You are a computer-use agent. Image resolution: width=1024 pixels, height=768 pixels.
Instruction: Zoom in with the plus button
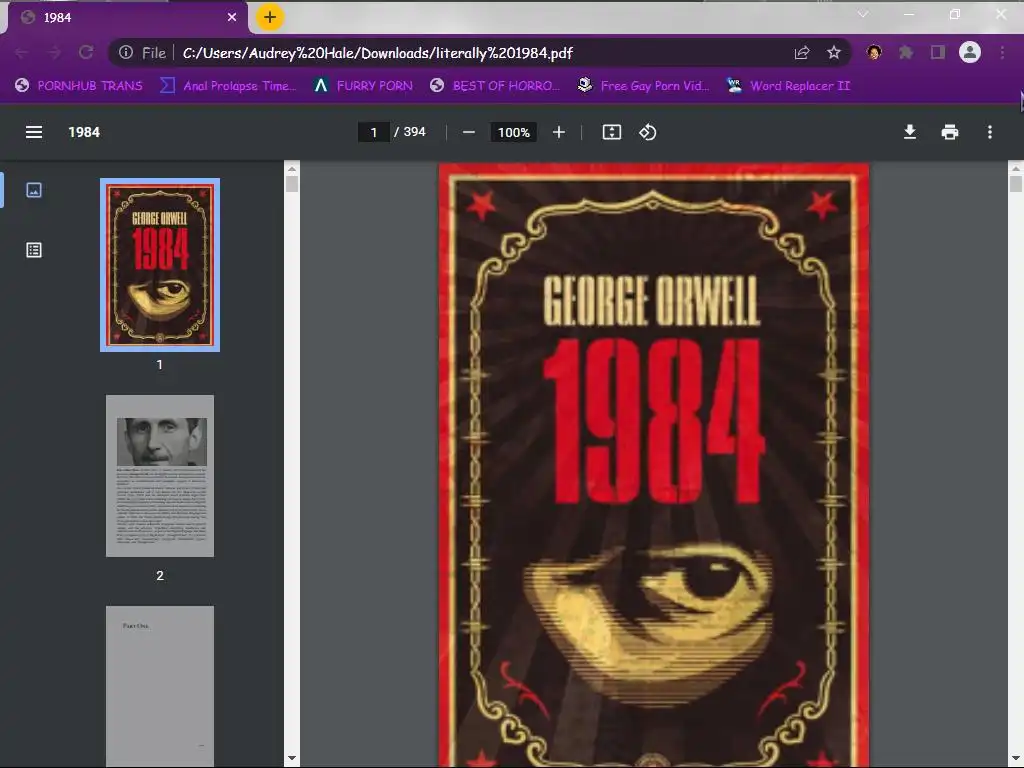[558, 133]
